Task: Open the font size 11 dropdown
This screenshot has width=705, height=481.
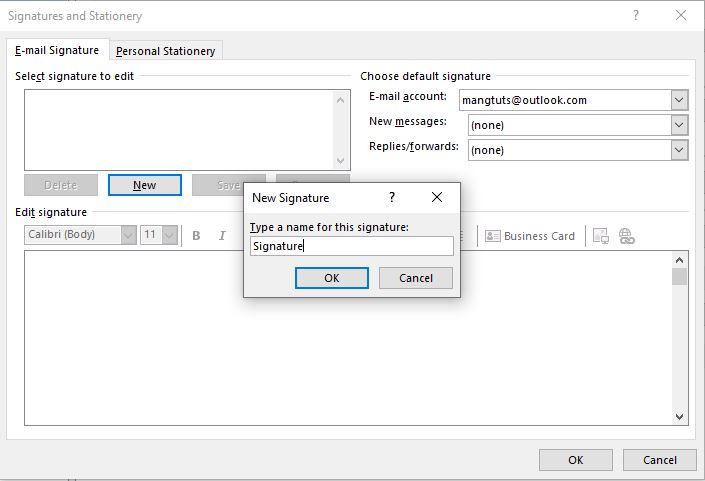Action: 170,235
